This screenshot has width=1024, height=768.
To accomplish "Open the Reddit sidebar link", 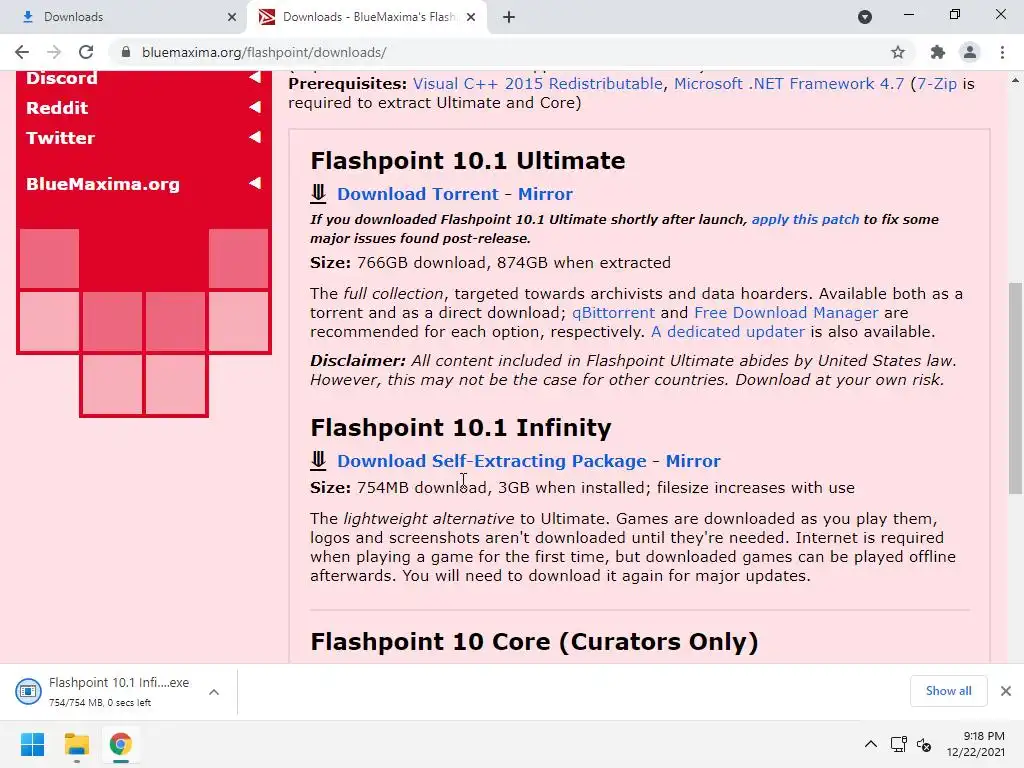I will point(57,108).
